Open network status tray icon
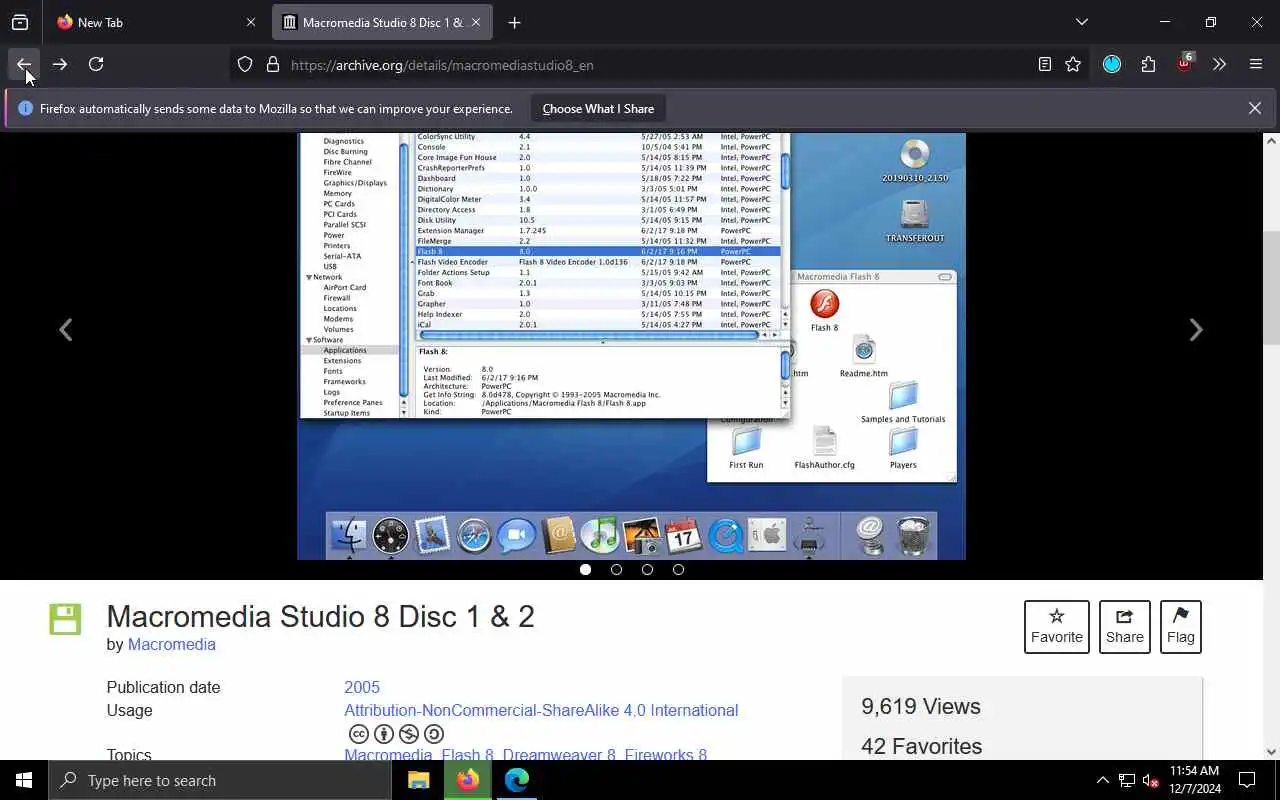 tap(1127, 780)
